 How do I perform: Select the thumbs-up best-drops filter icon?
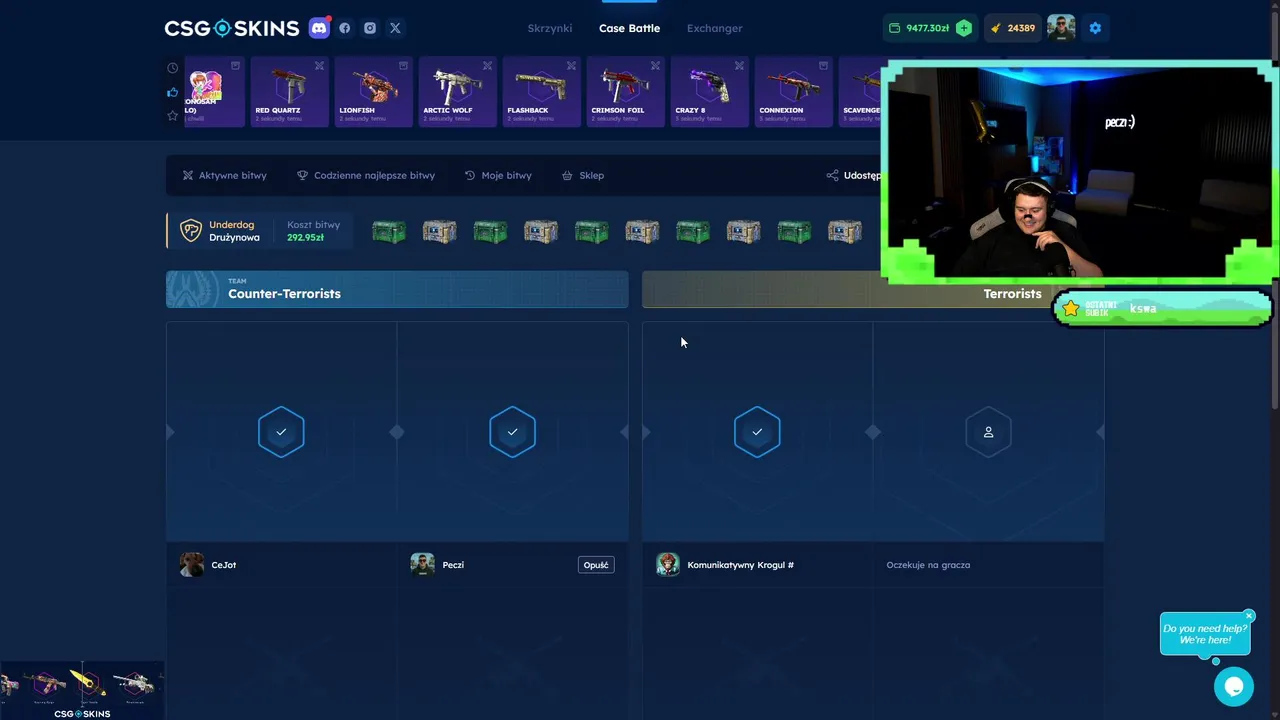click(x=172, y=92)
